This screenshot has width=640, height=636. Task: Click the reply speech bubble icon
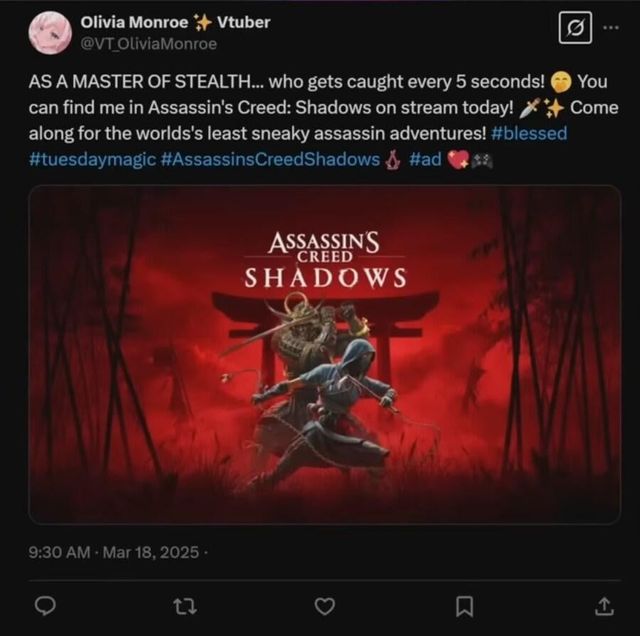(x=45, y=606)
